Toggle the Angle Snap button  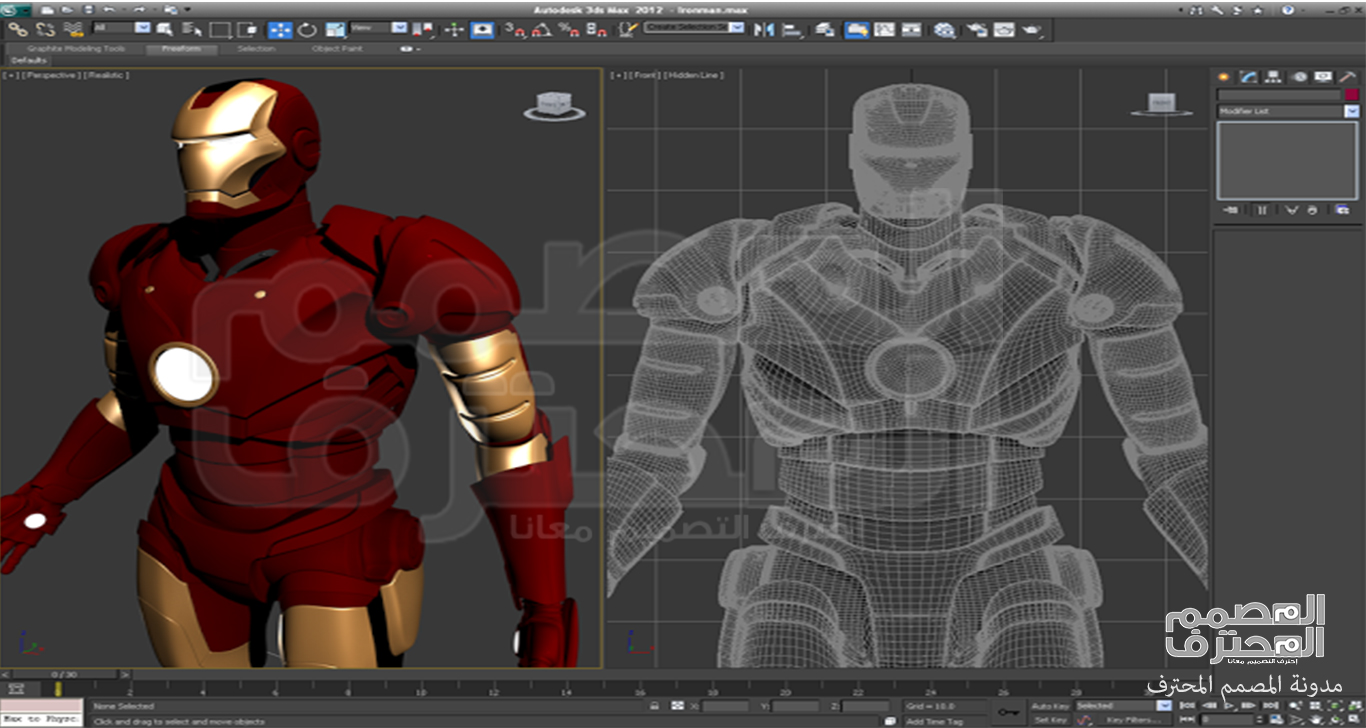(x=541, y=30)
